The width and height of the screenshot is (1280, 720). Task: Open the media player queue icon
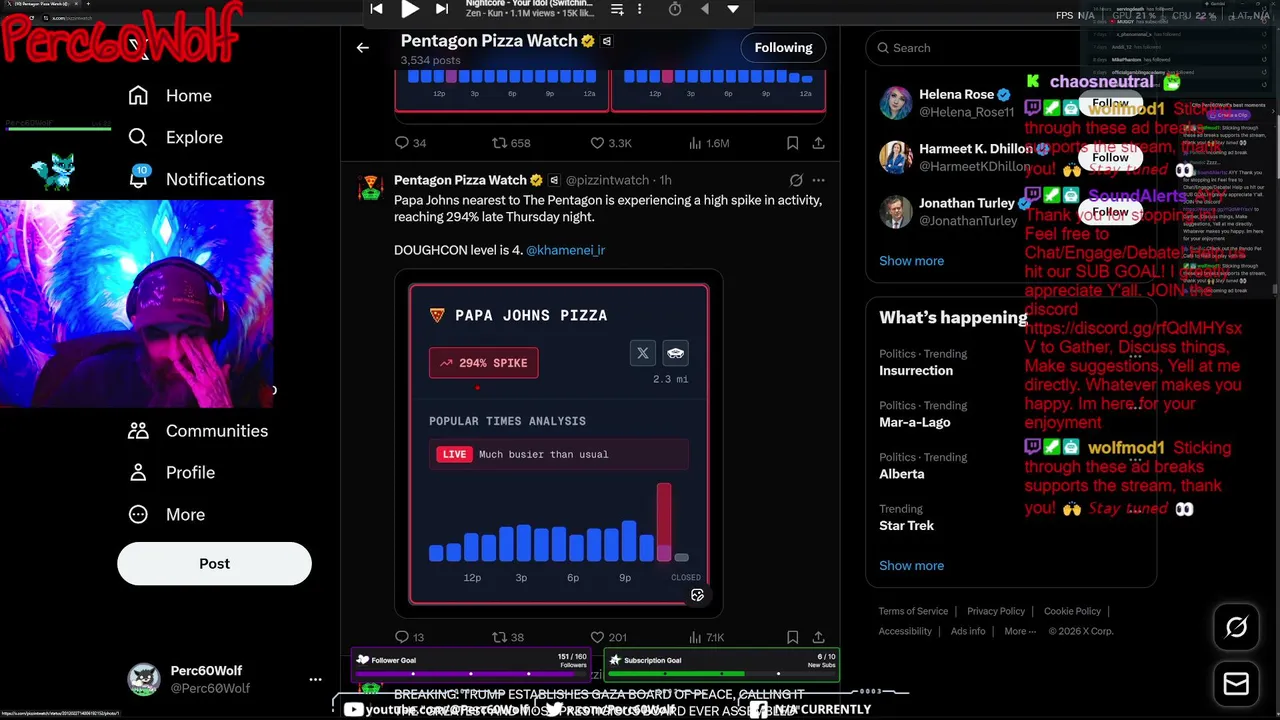pos(617,9)
